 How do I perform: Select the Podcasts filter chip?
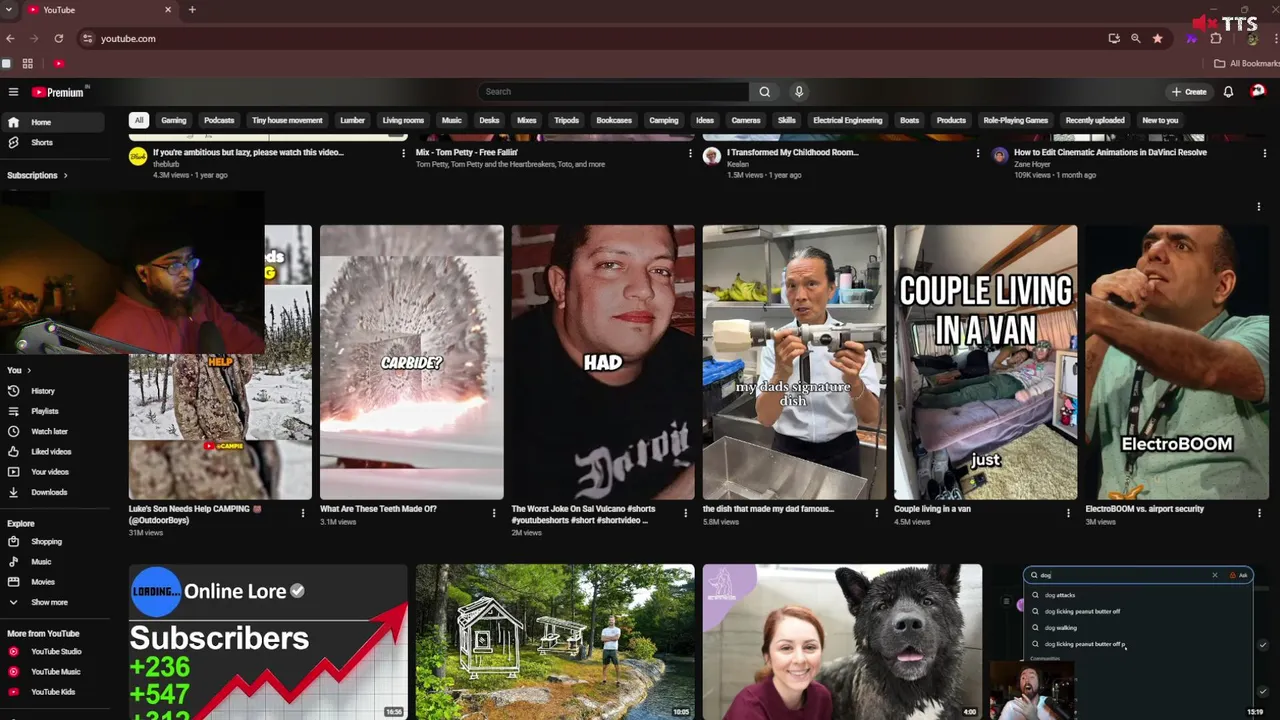pyautogui.click(x=219, y=120)
